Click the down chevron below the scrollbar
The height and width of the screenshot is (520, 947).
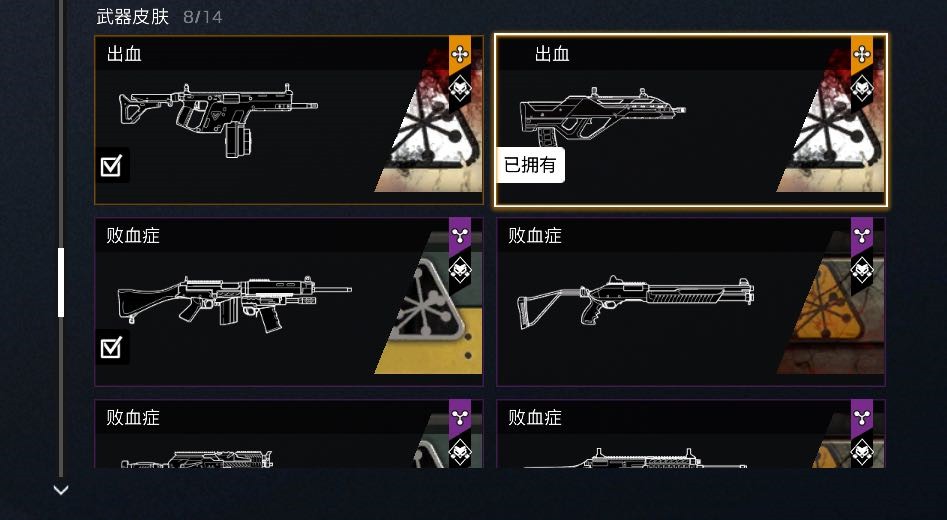(x=60, y=490)
